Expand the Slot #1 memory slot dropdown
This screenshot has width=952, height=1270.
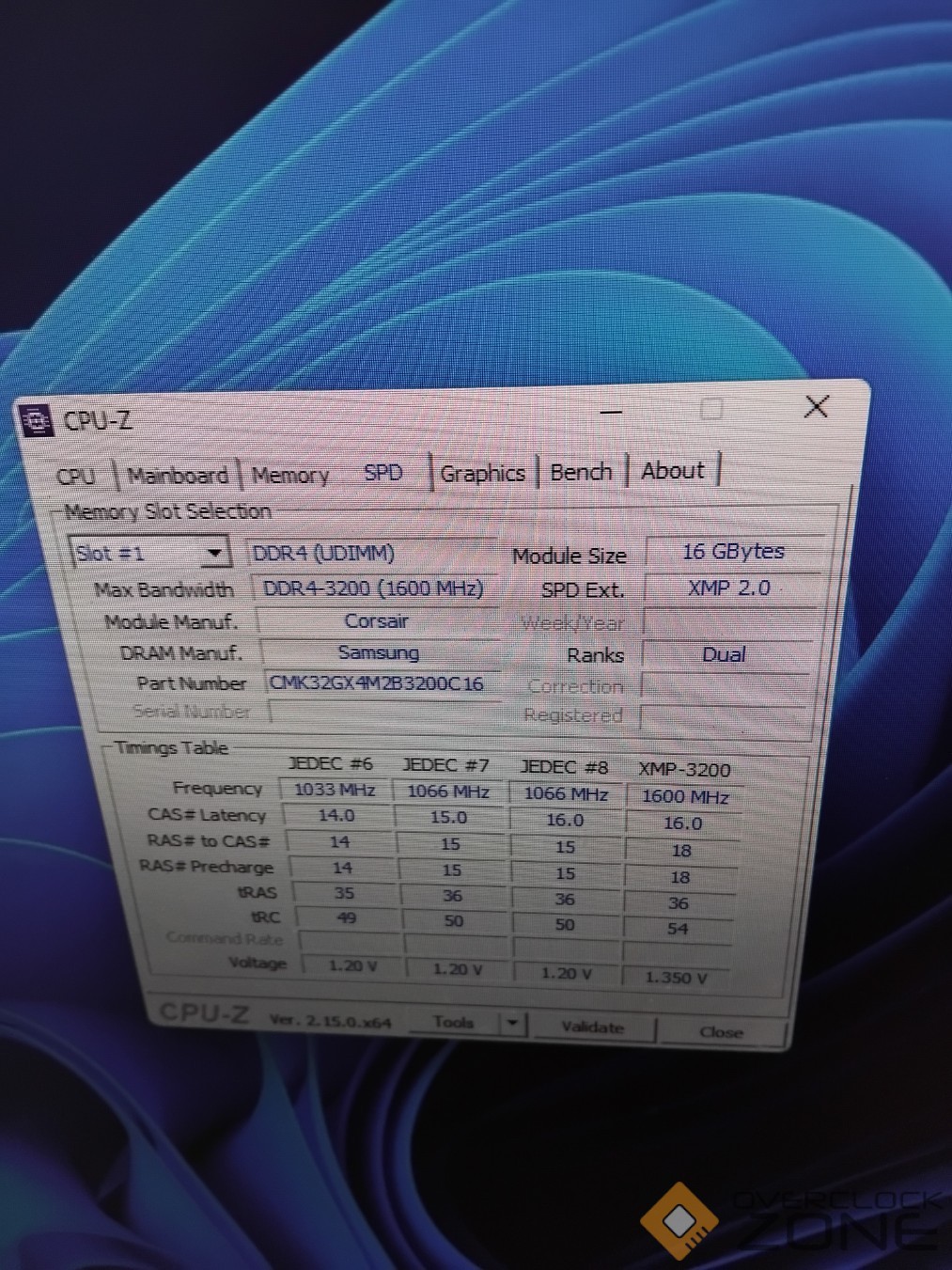[215, 553]
